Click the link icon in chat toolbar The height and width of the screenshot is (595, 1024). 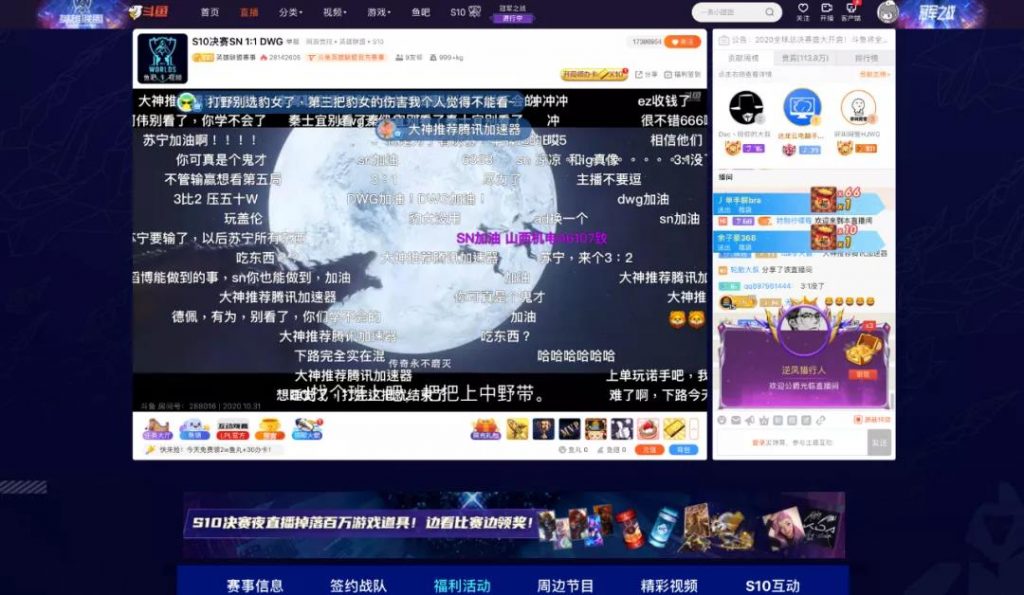[821, 420]
